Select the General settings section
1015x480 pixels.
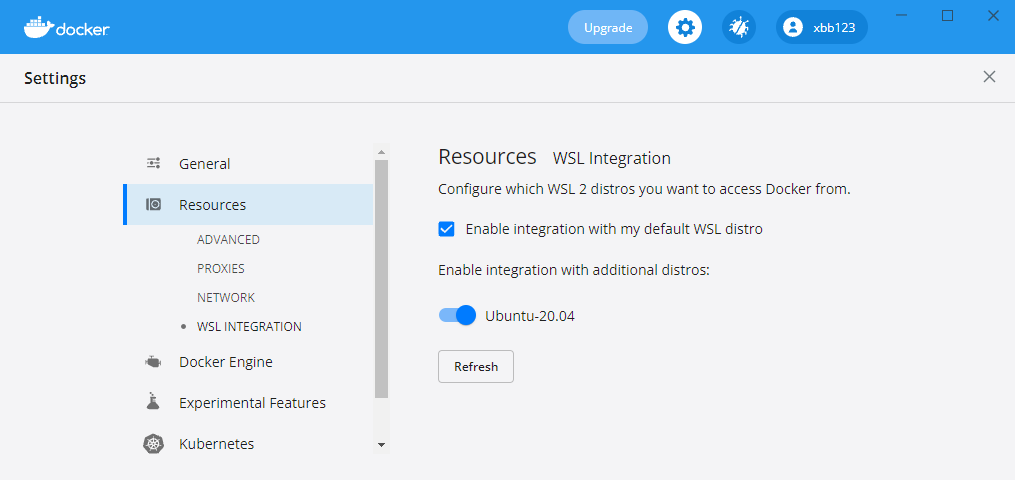coord(248,164)
